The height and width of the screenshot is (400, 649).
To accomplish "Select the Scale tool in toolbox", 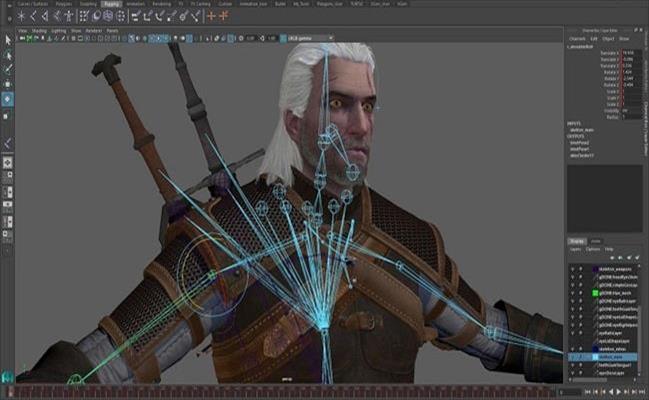I will [6, 116].
